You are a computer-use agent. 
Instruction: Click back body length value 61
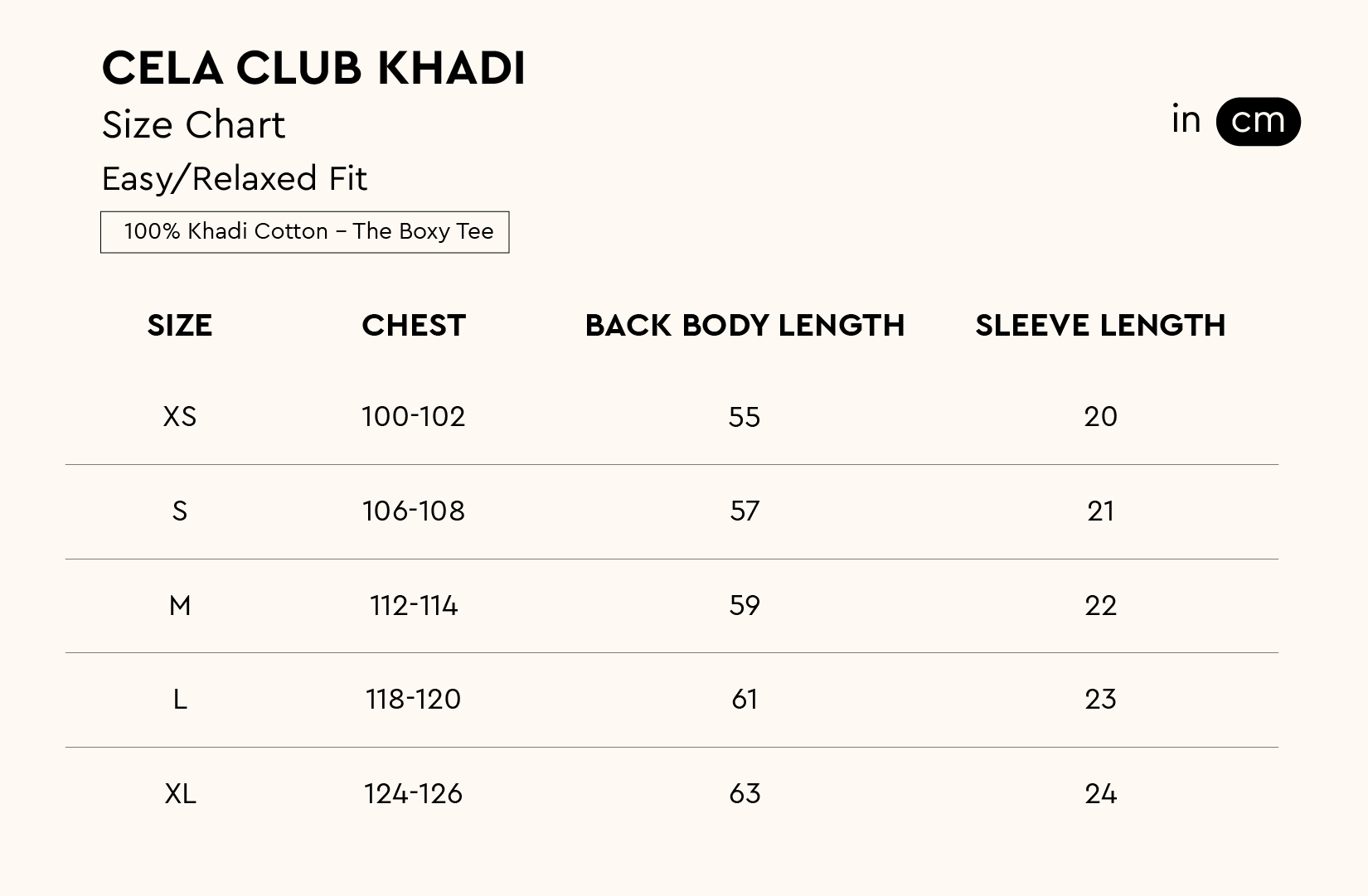[745, 700]
